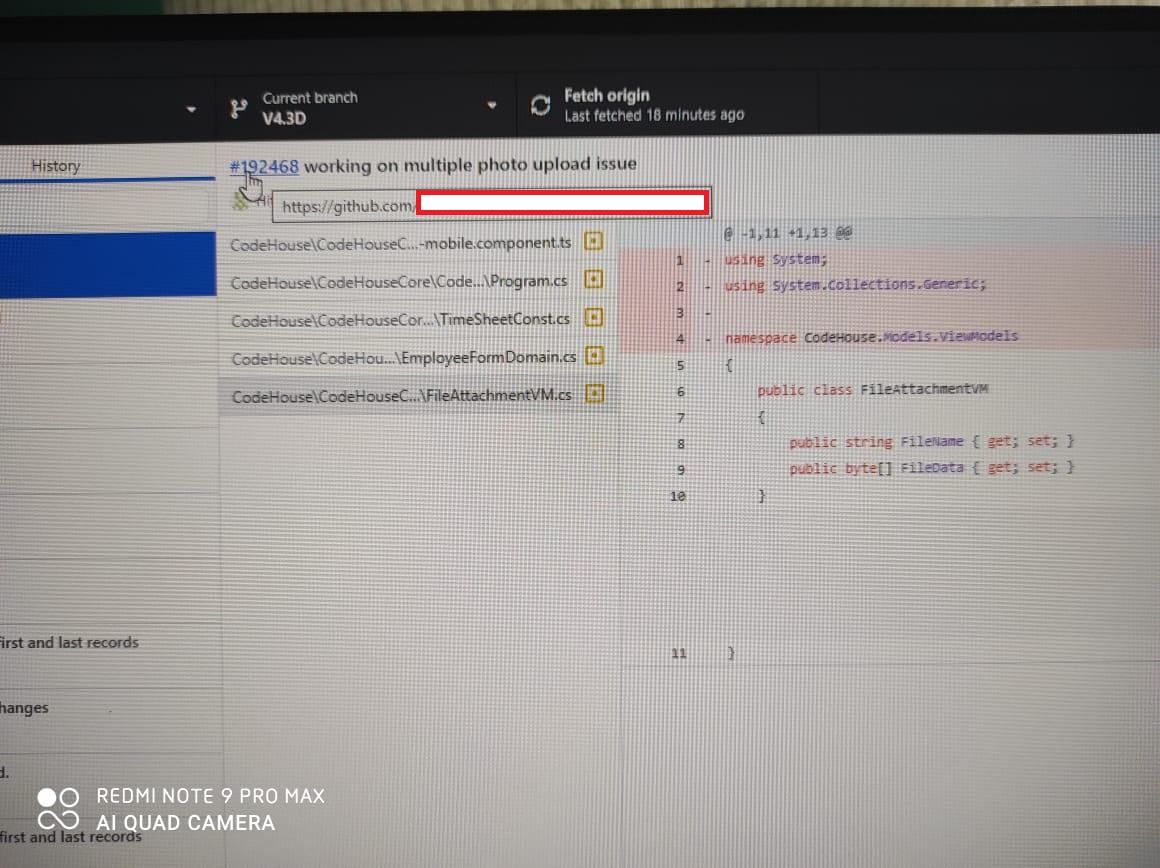Click the Fetch origin refresh icon
Viewport: 1160px width, 868px height.
[x=540, y=103]
